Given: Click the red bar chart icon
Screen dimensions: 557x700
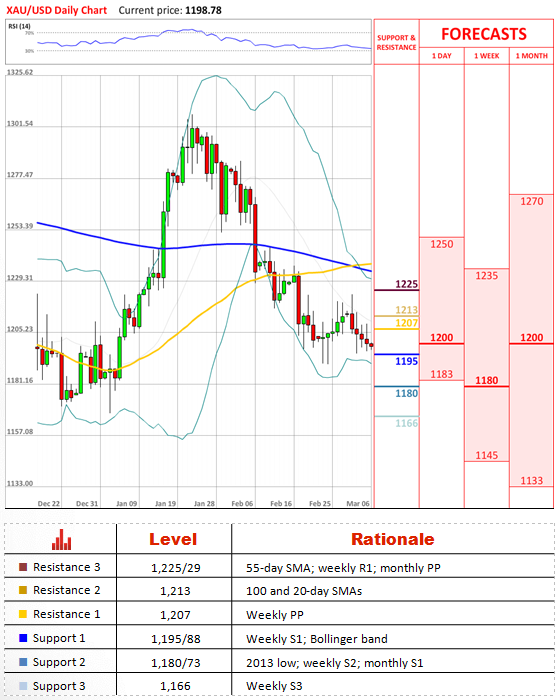Looking at the screenshot, I should pos(61,539).
